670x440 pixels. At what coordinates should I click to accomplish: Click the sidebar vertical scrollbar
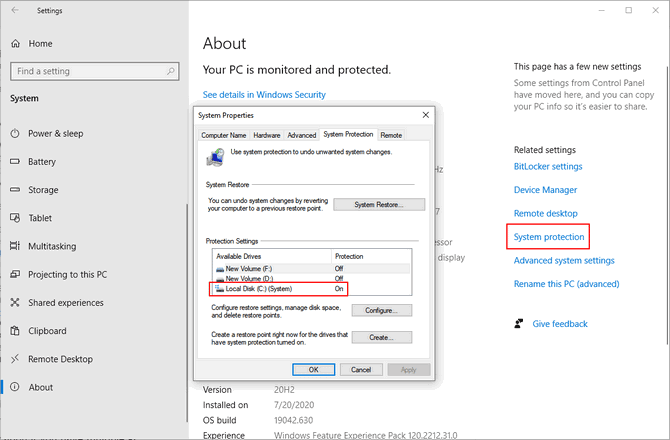(x=187, y=313)
